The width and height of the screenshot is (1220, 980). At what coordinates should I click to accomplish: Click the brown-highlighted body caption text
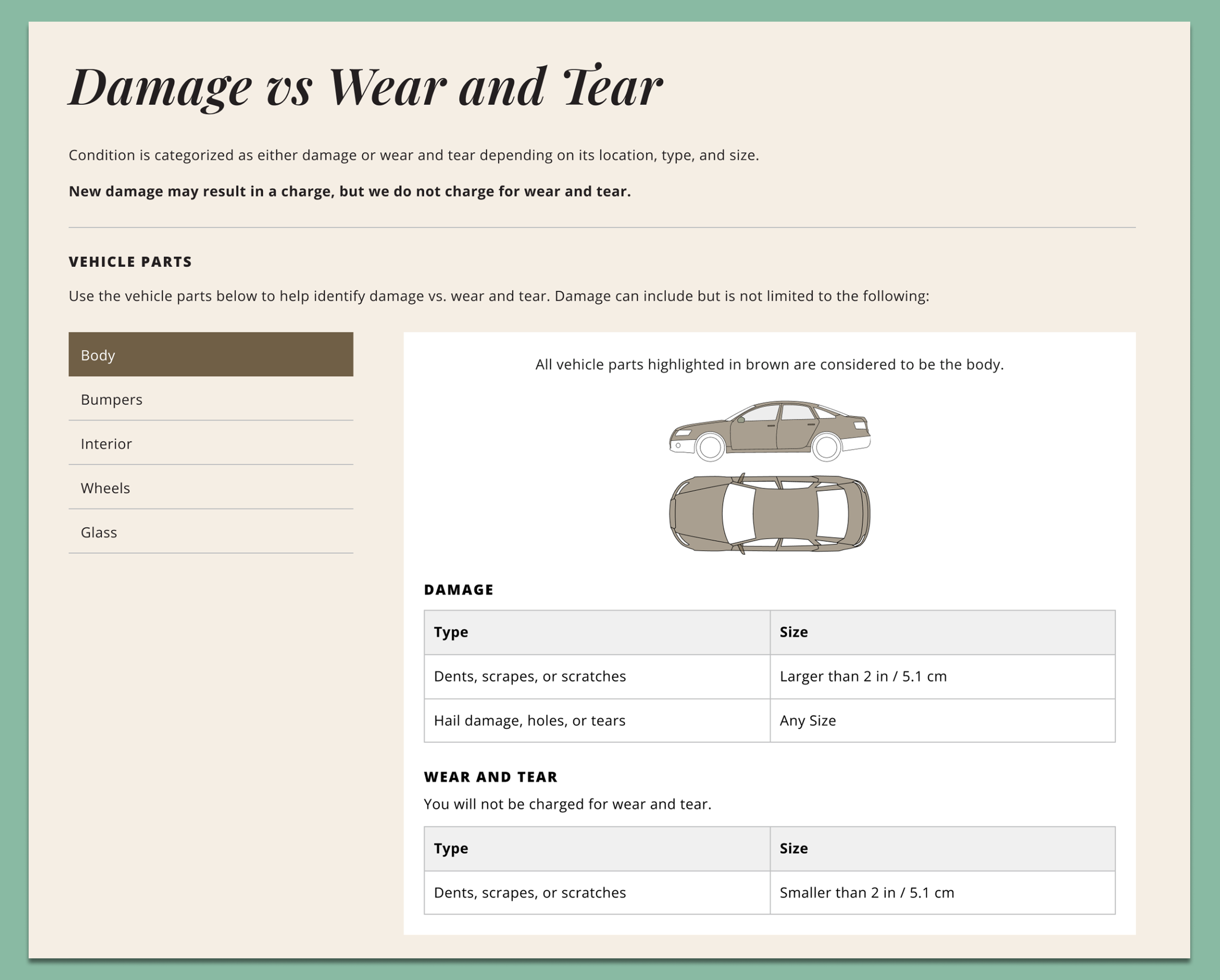point(769,365)
